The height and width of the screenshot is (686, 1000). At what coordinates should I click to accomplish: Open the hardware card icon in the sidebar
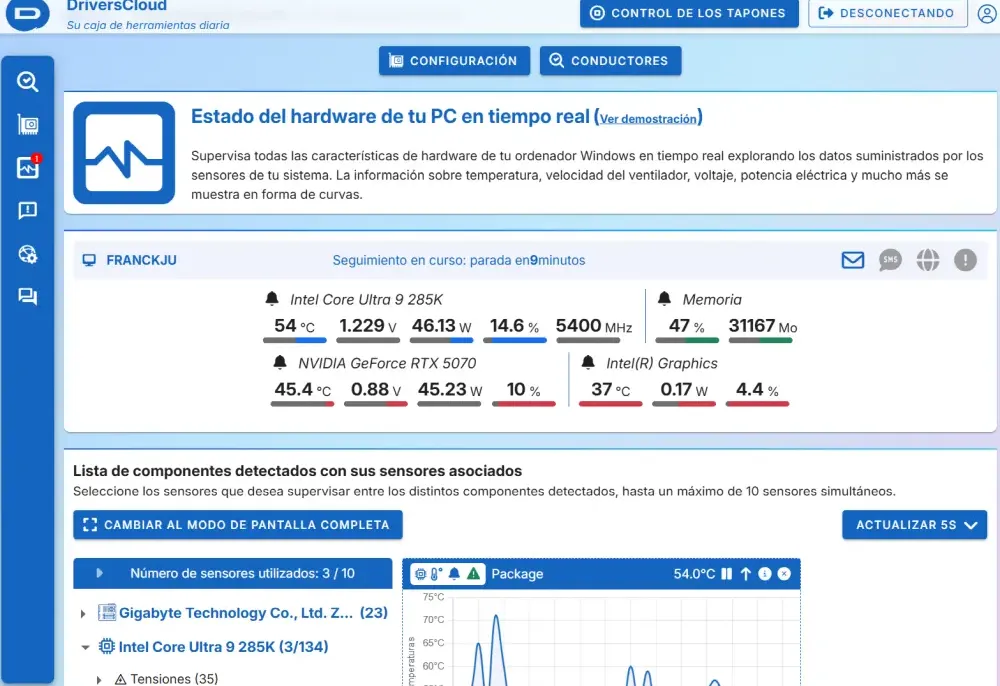27,125
